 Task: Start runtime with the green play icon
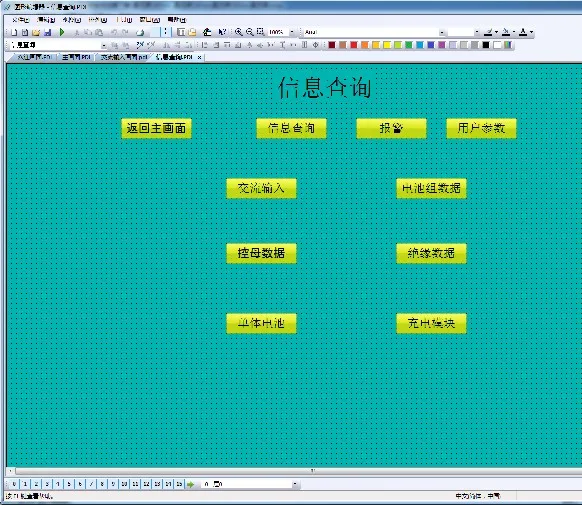coord(62,32)
